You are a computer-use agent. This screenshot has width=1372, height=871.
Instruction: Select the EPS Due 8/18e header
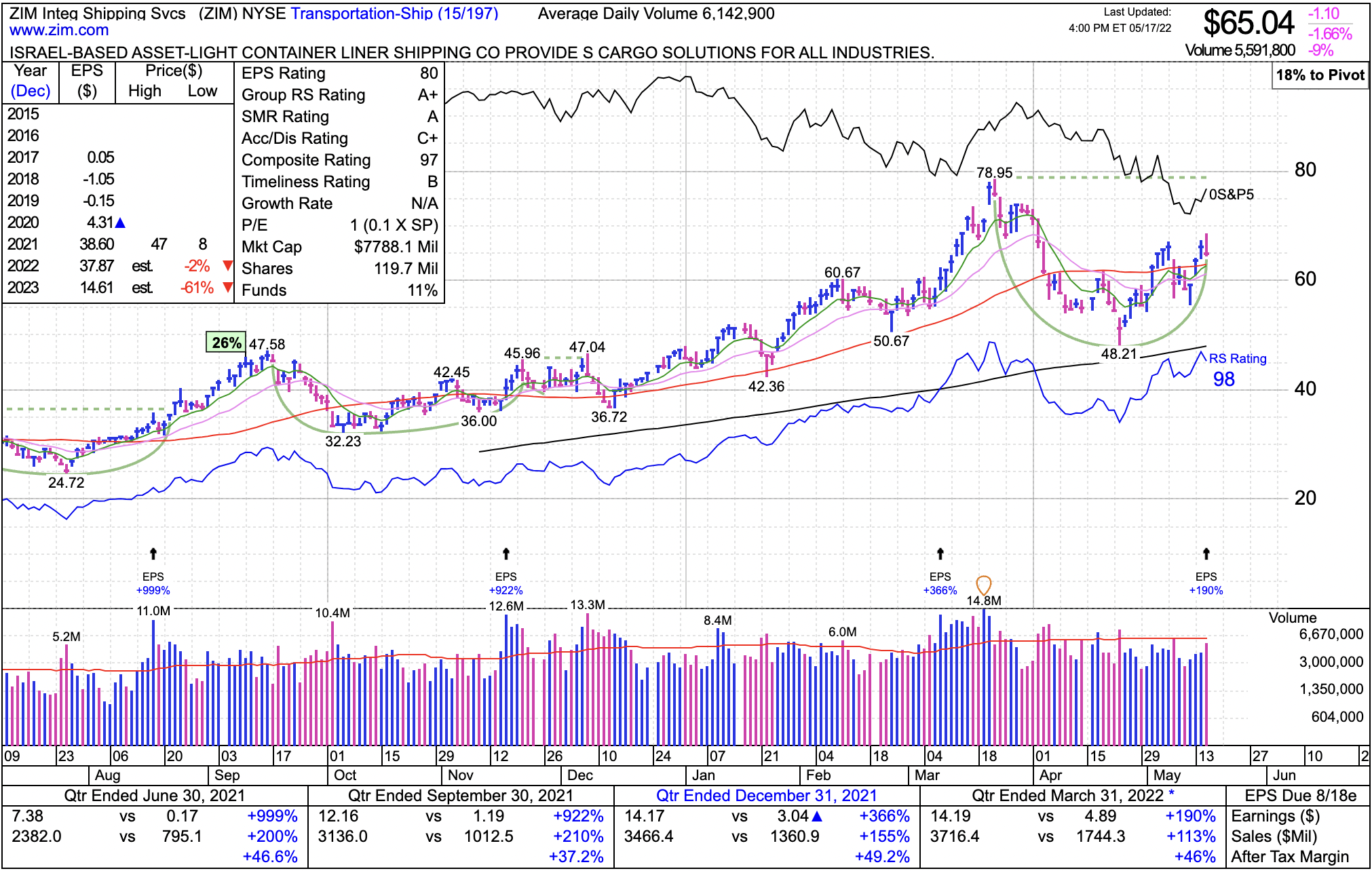[1301, 796]
